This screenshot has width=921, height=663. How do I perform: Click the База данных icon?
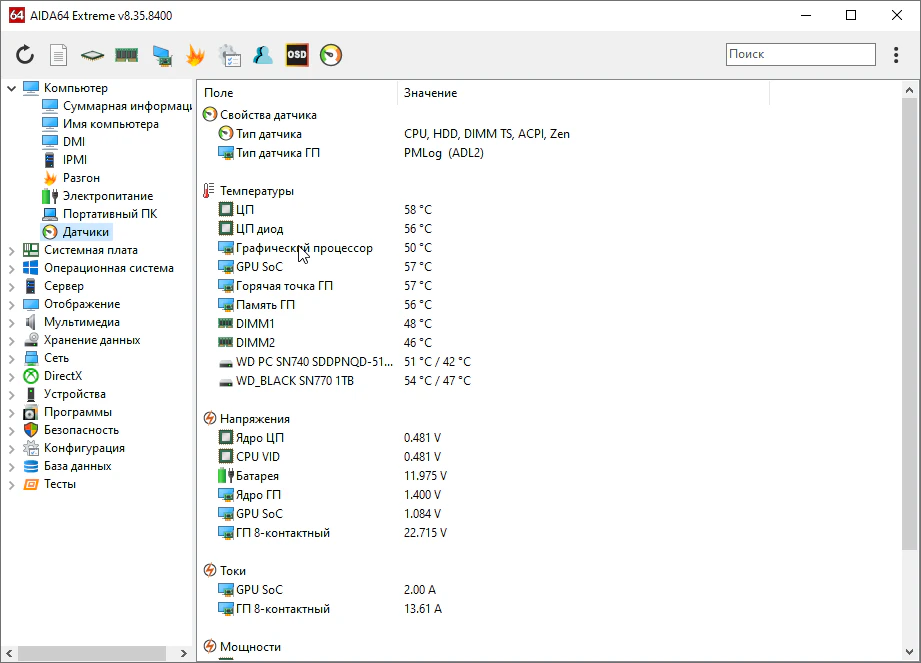click(31, 466)
